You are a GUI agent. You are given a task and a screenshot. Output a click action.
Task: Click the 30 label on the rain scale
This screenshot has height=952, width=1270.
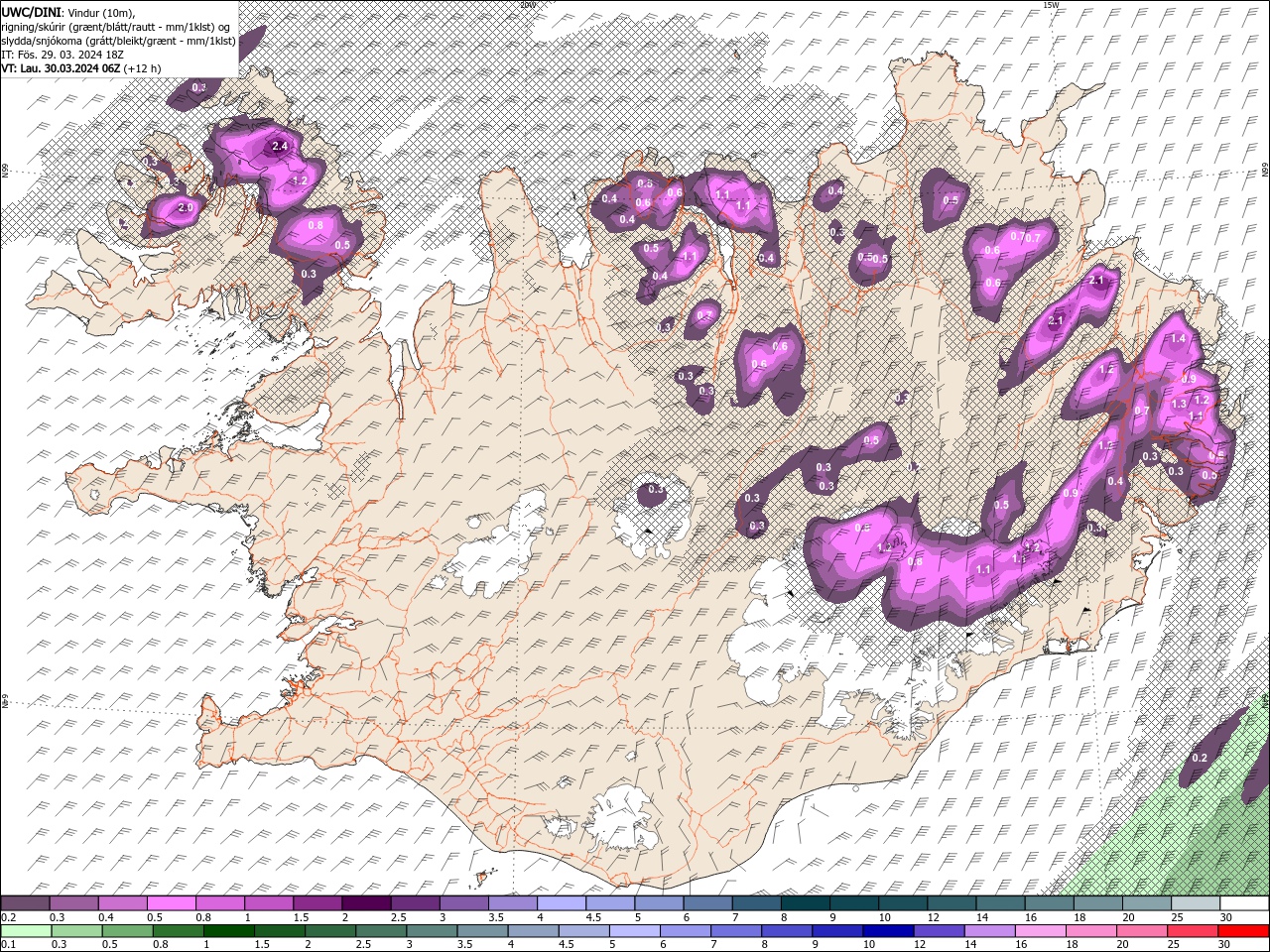pyautogui.click(x=1223, y=945)
